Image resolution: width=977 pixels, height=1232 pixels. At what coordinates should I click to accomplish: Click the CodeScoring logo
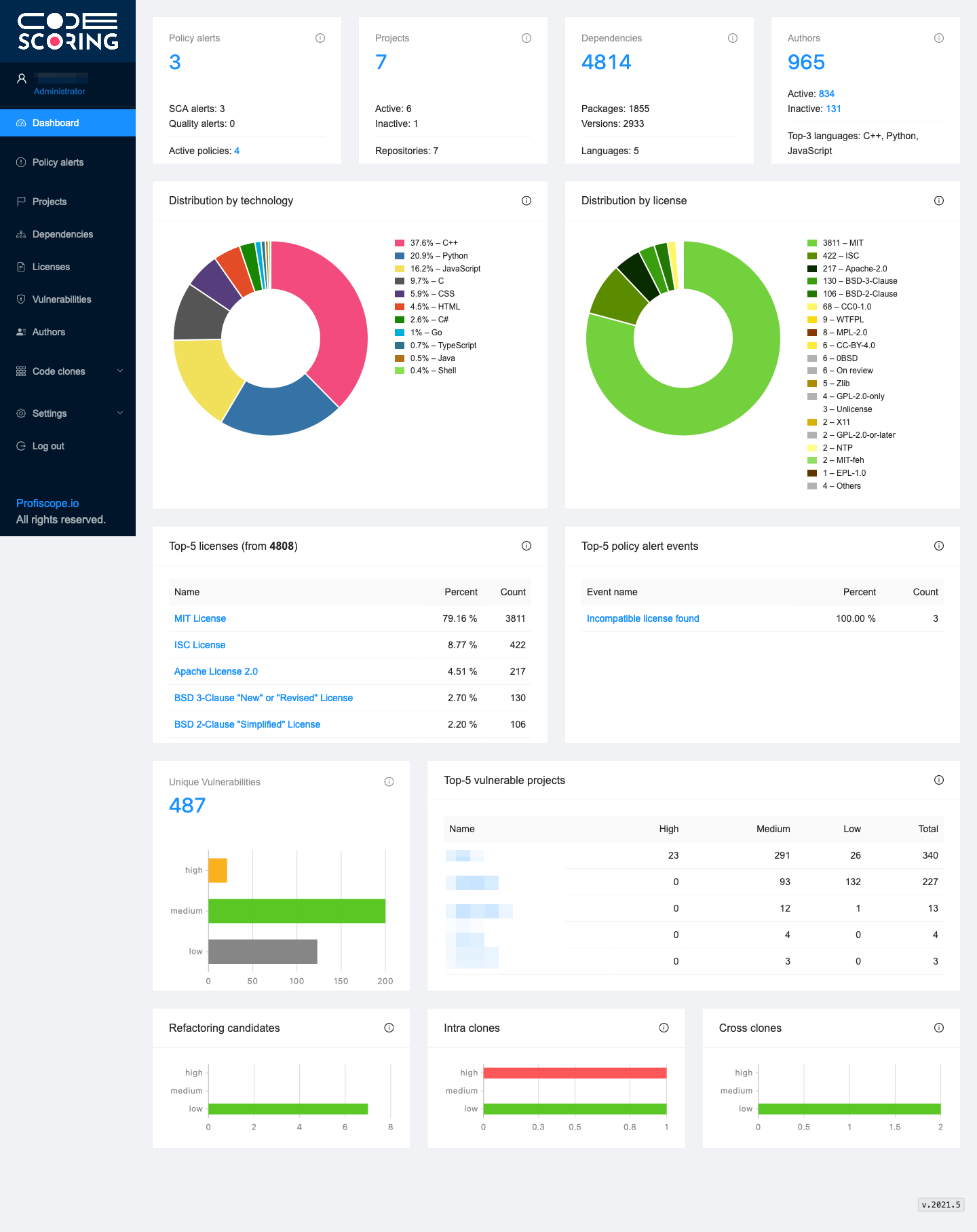tap(68, 31)
